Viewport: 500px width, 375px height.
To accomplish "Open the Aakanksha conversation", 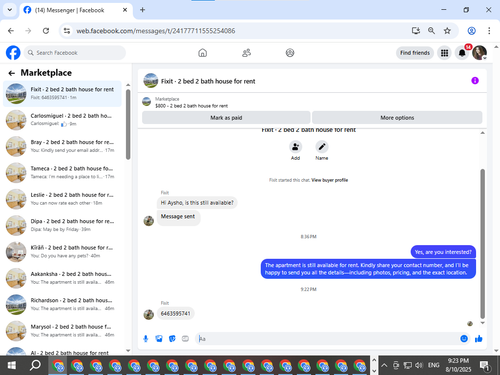I will coord(62,278).
